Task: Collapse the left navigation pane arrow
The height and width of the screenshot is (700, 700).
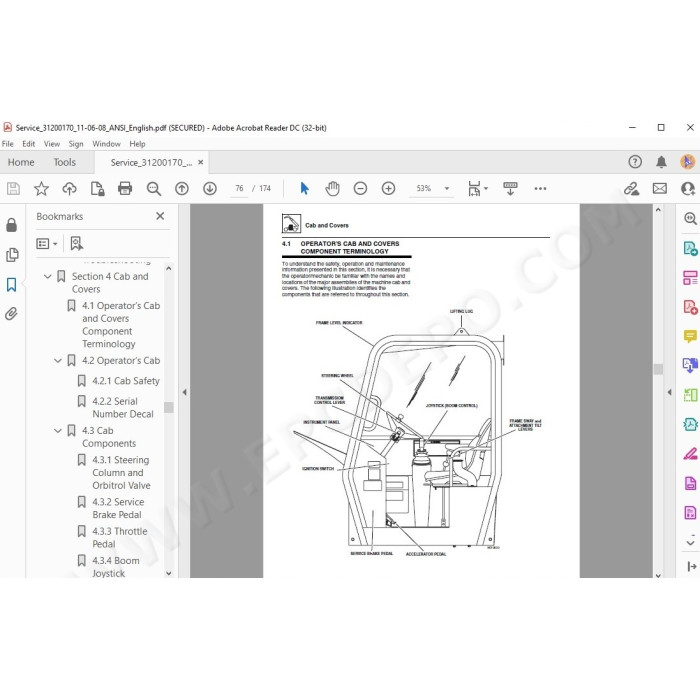Action: pyautogui.click(x=184, y=392)
